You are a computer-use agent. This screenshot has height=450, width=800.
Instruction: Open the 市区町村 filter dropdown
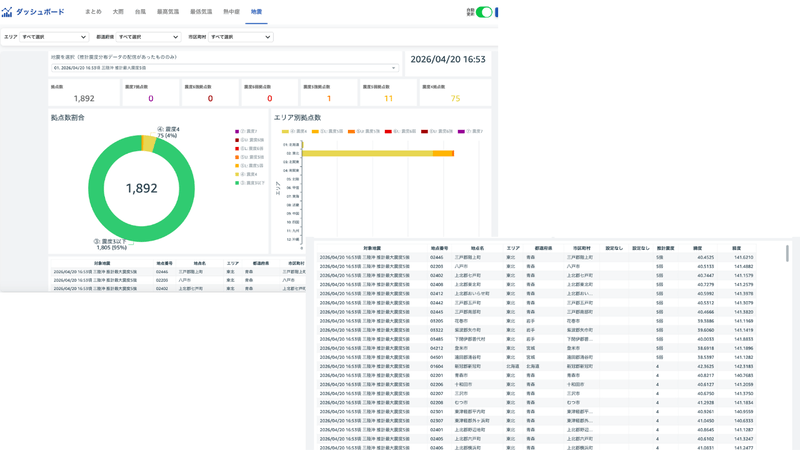(x=240, y=37)
